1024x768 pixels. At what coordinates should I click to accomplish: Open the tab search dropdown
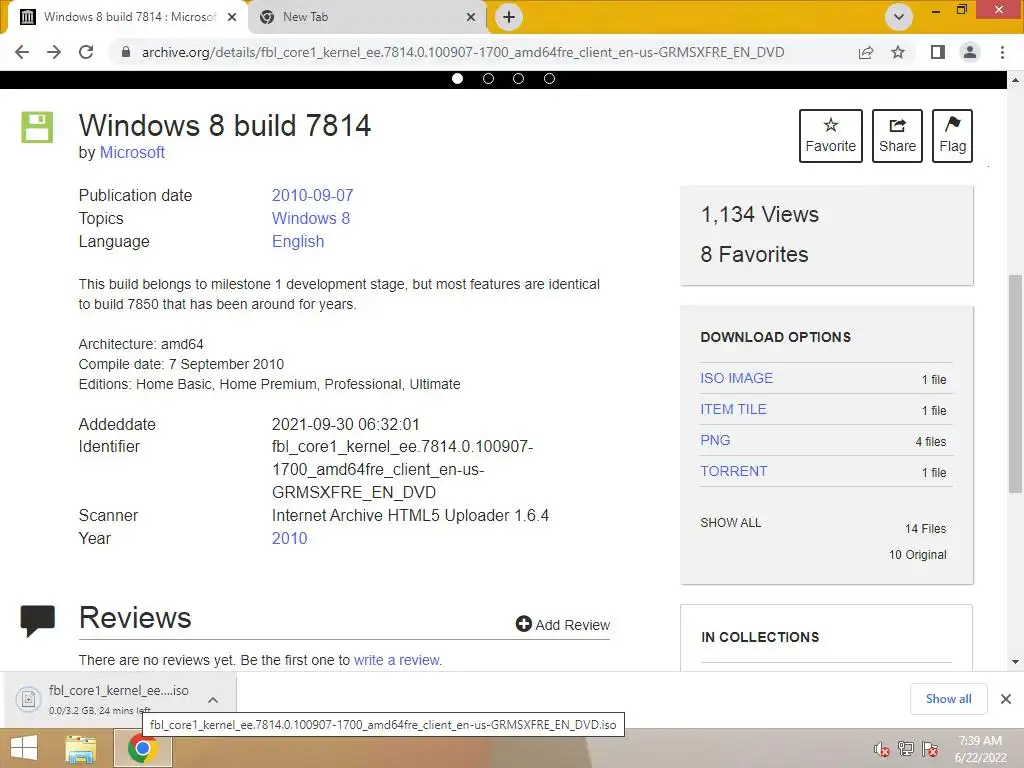(x=899, y=17)
